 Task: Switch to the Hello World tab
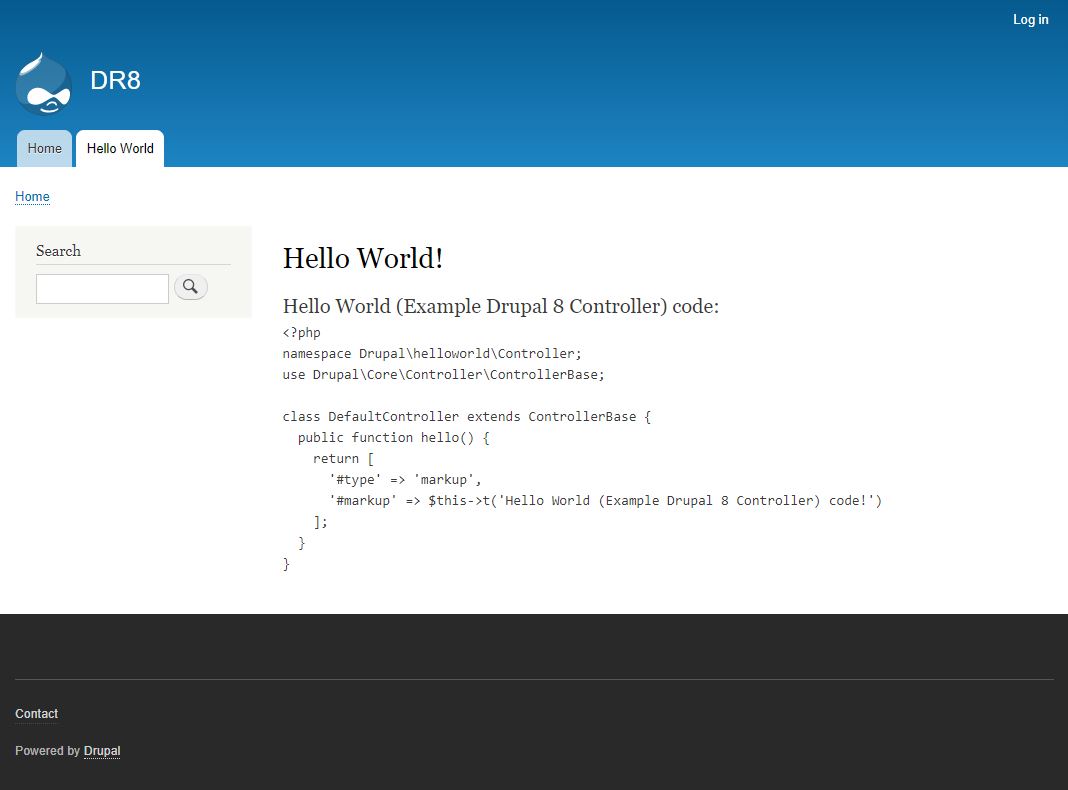point(119,148)
